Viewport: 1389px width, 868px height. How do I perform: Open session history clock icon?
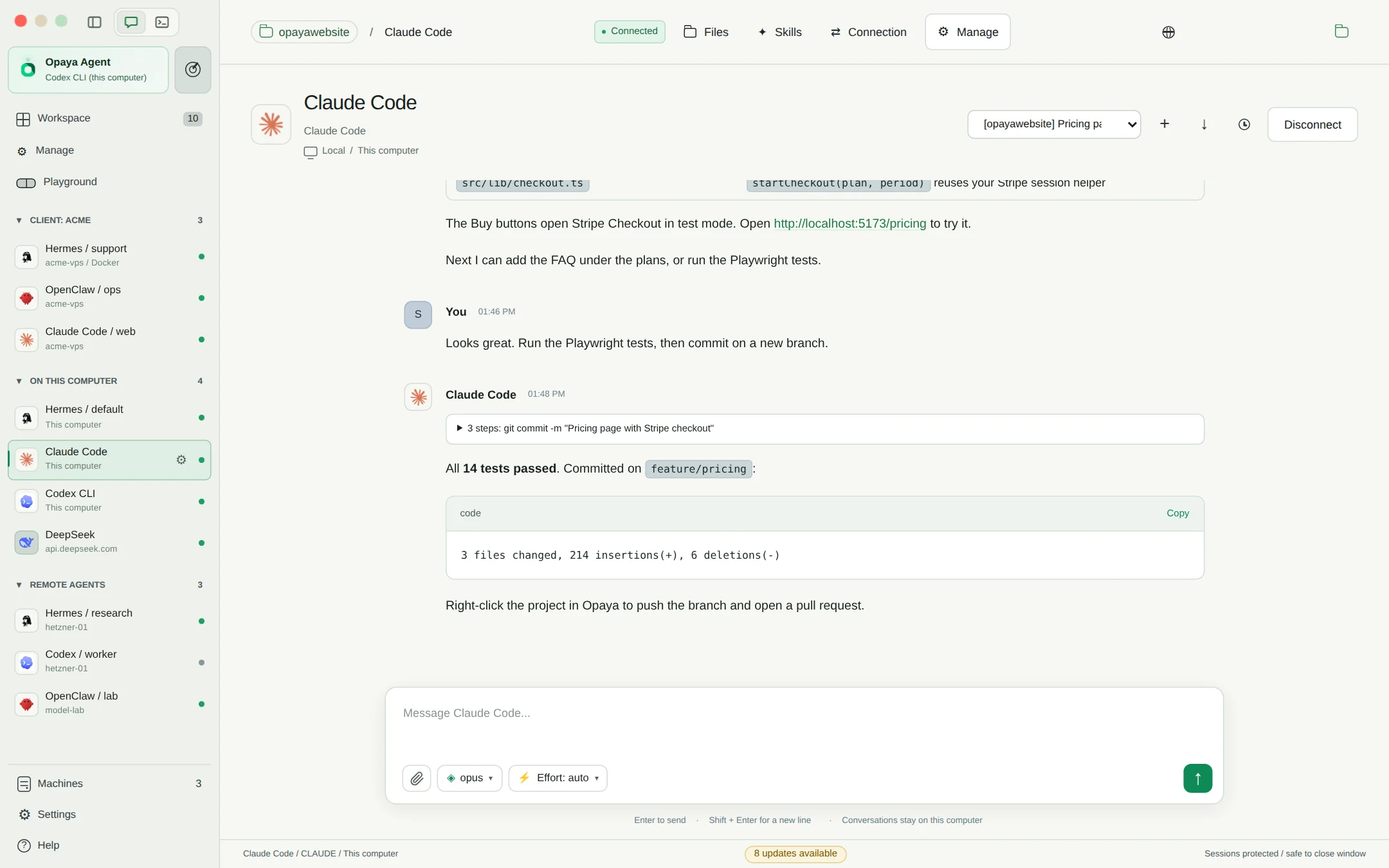tap(1244, 124)
